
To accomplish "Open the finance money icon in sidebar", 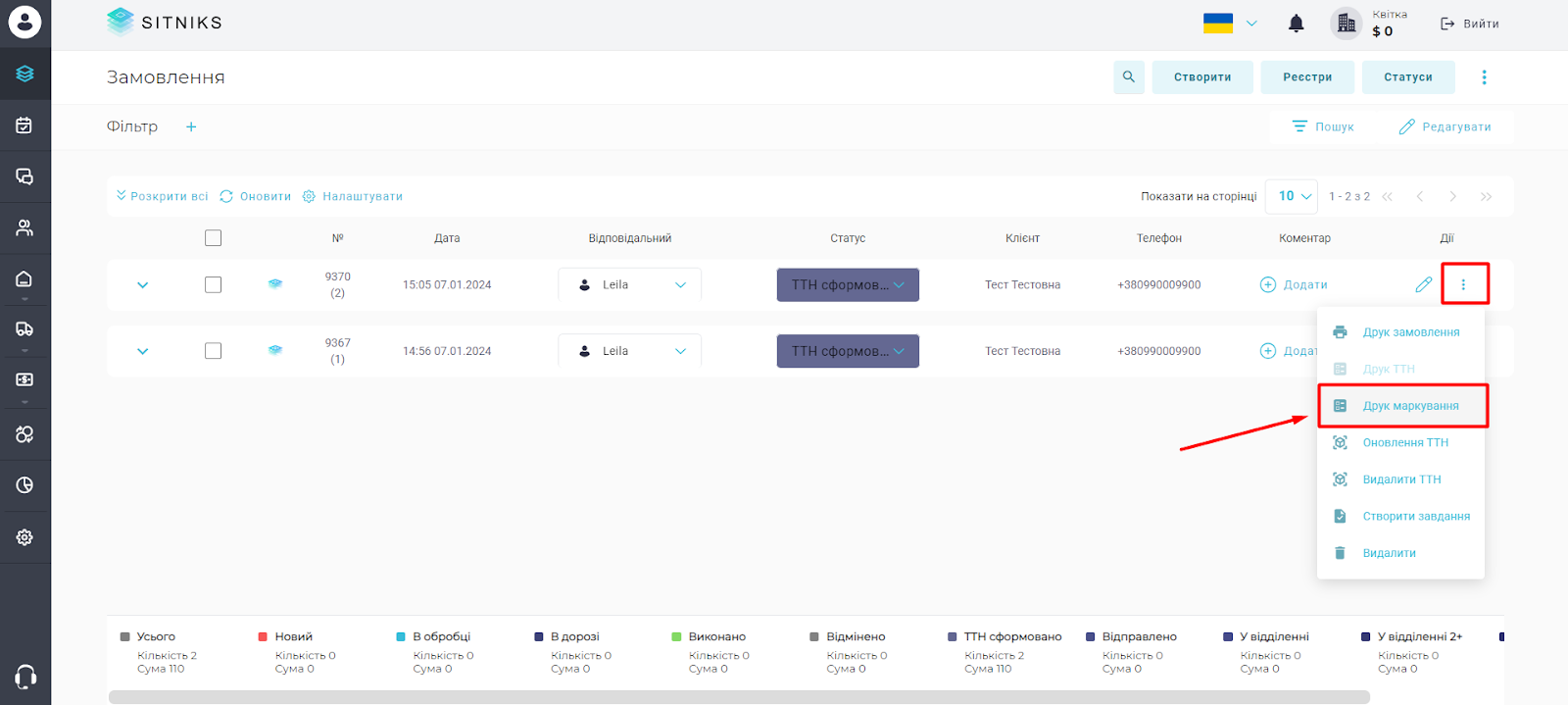I will 24,379.
